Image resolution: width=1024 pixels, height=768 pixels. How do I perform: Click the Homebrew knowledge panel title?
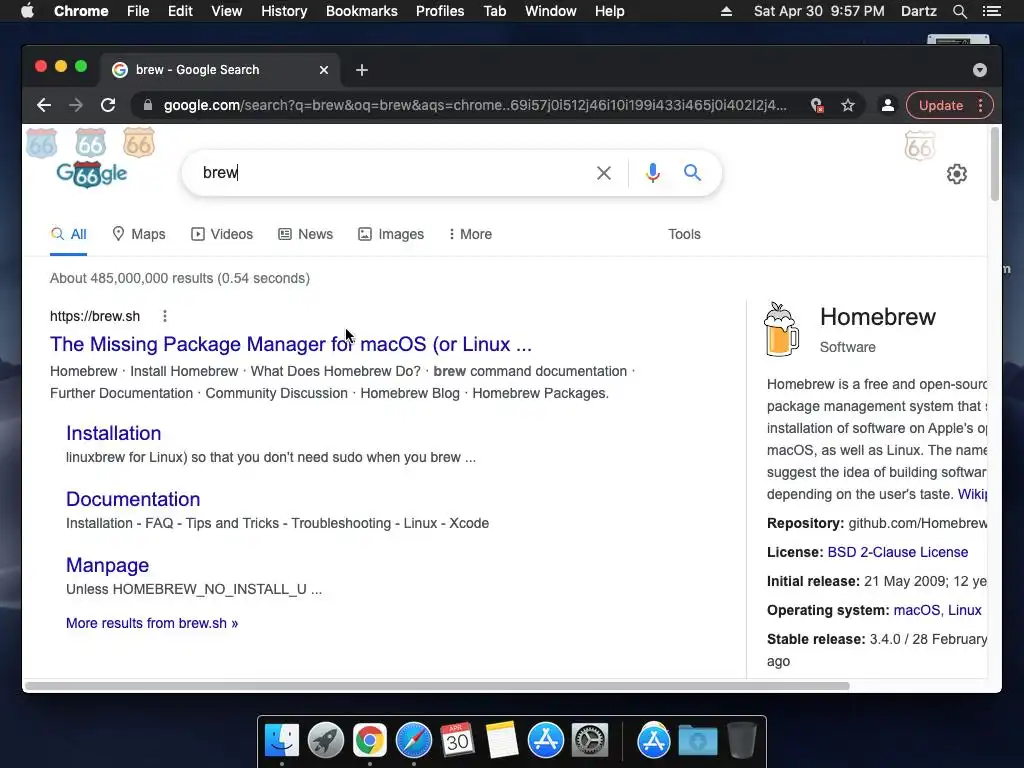tap(878, 317)
